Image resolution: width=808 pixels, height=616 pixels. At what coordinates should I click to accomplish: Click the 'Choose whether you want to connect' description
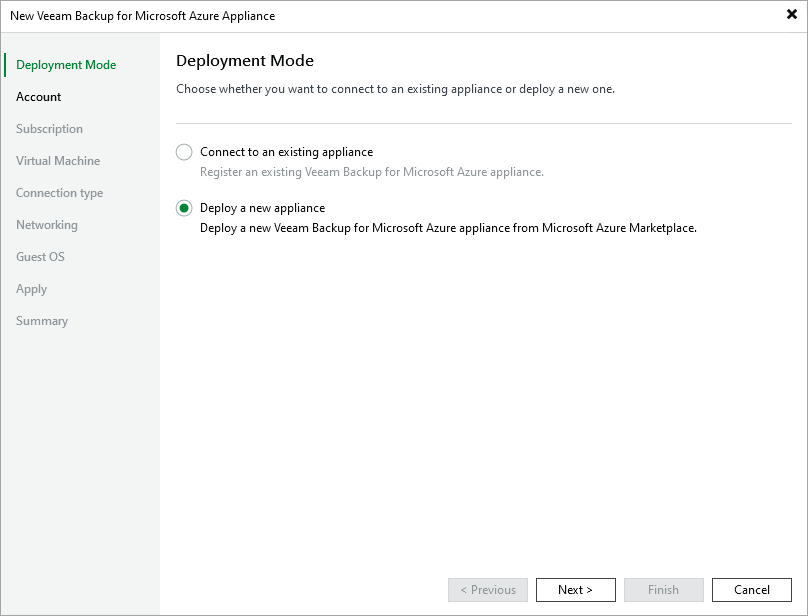click(x=395, y=89)
